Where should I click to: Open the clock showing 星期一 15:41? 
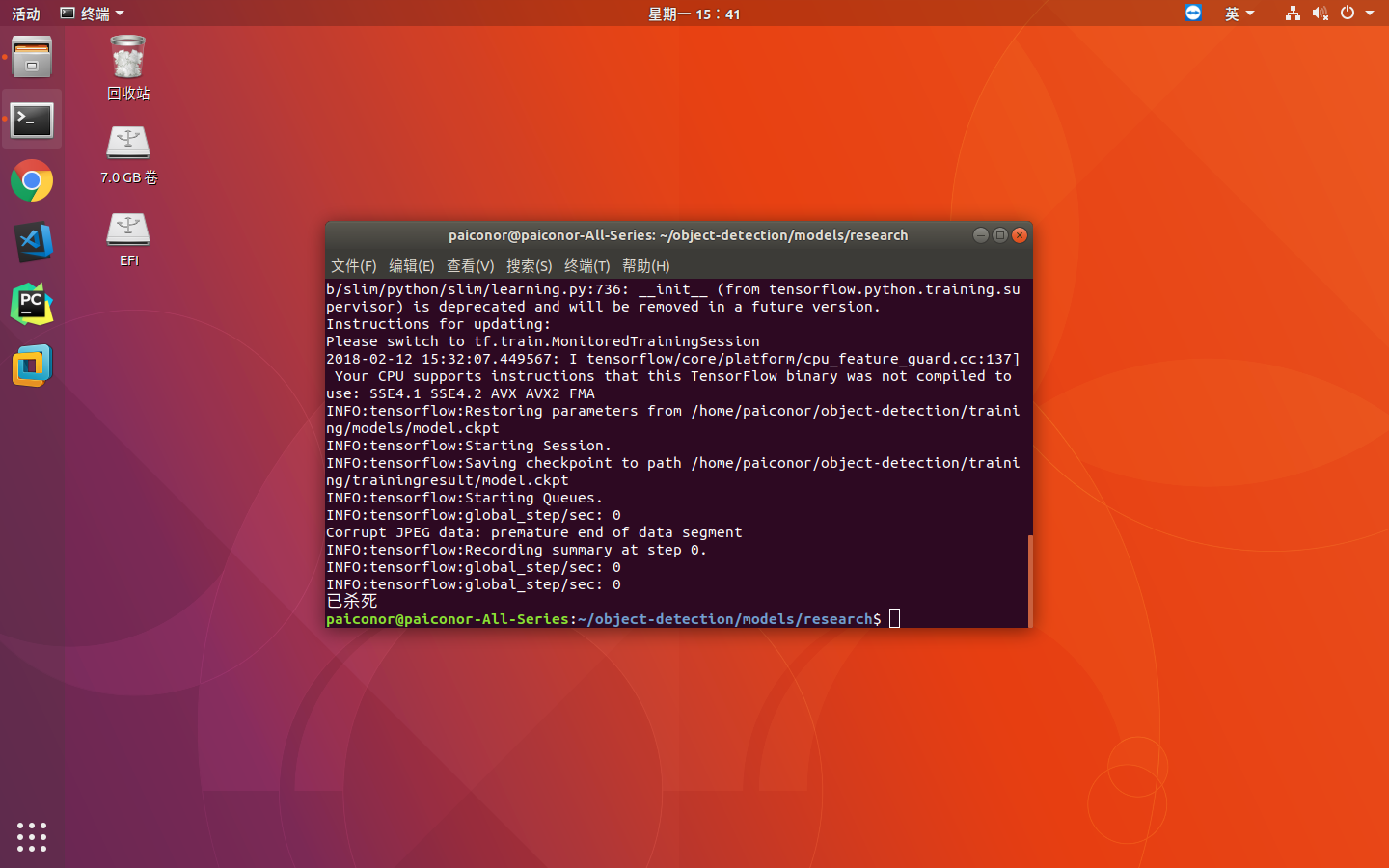point(694,14)
